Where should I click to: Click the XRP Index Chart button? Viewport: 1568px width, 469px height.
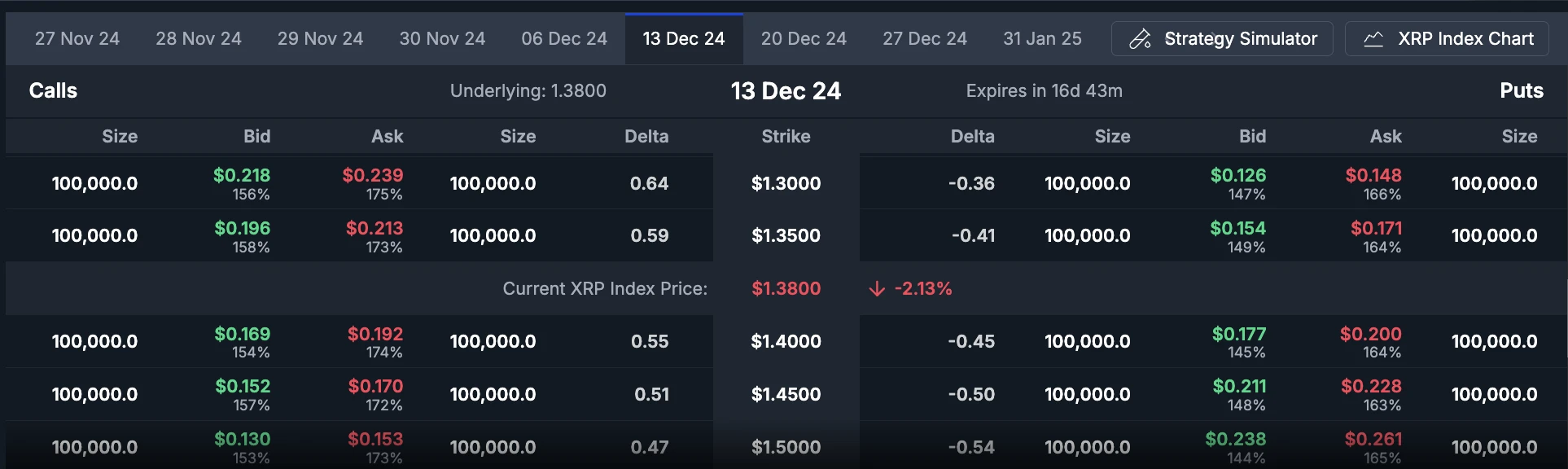1447,37
